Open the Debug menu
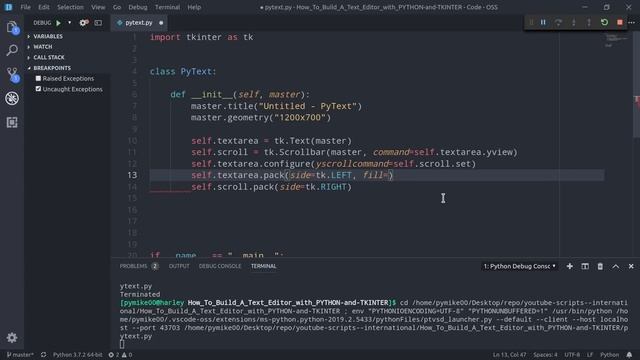Viewport: 640px width, 360px height. tap(138, 7)
